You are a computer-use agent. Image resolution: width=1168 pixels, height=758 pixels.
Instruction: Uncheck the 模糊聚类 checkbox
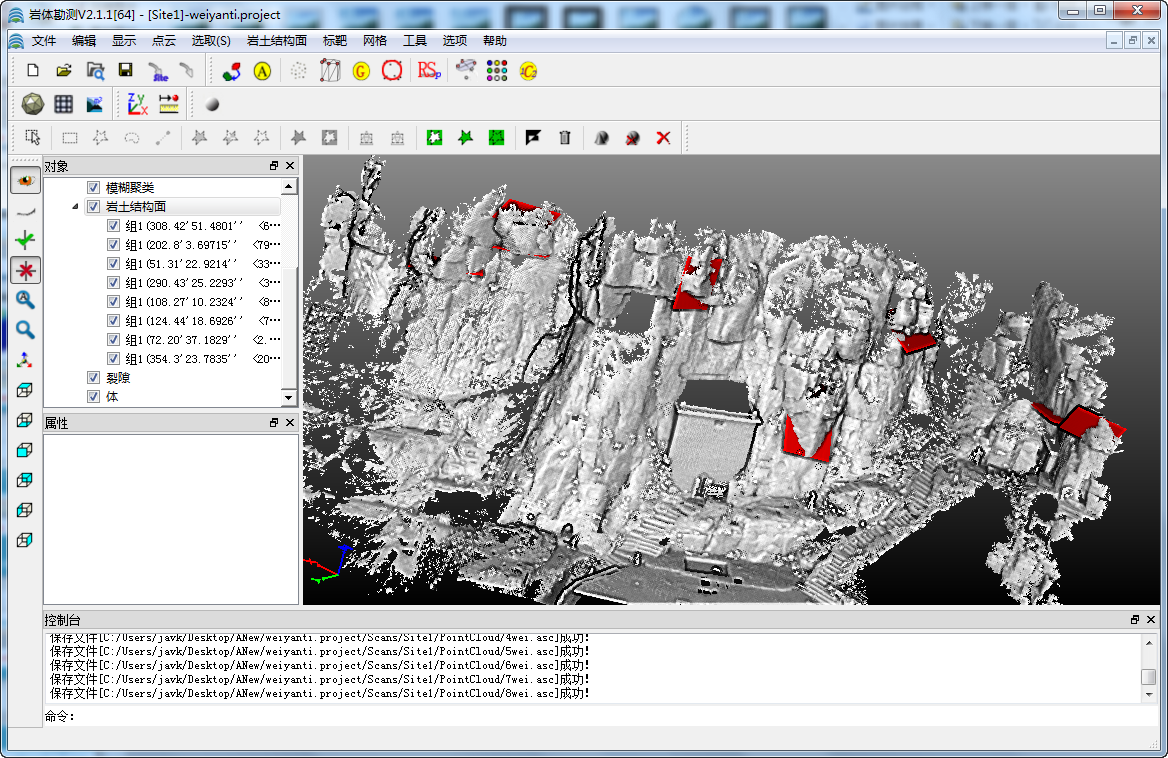click(x=94, y=188)
